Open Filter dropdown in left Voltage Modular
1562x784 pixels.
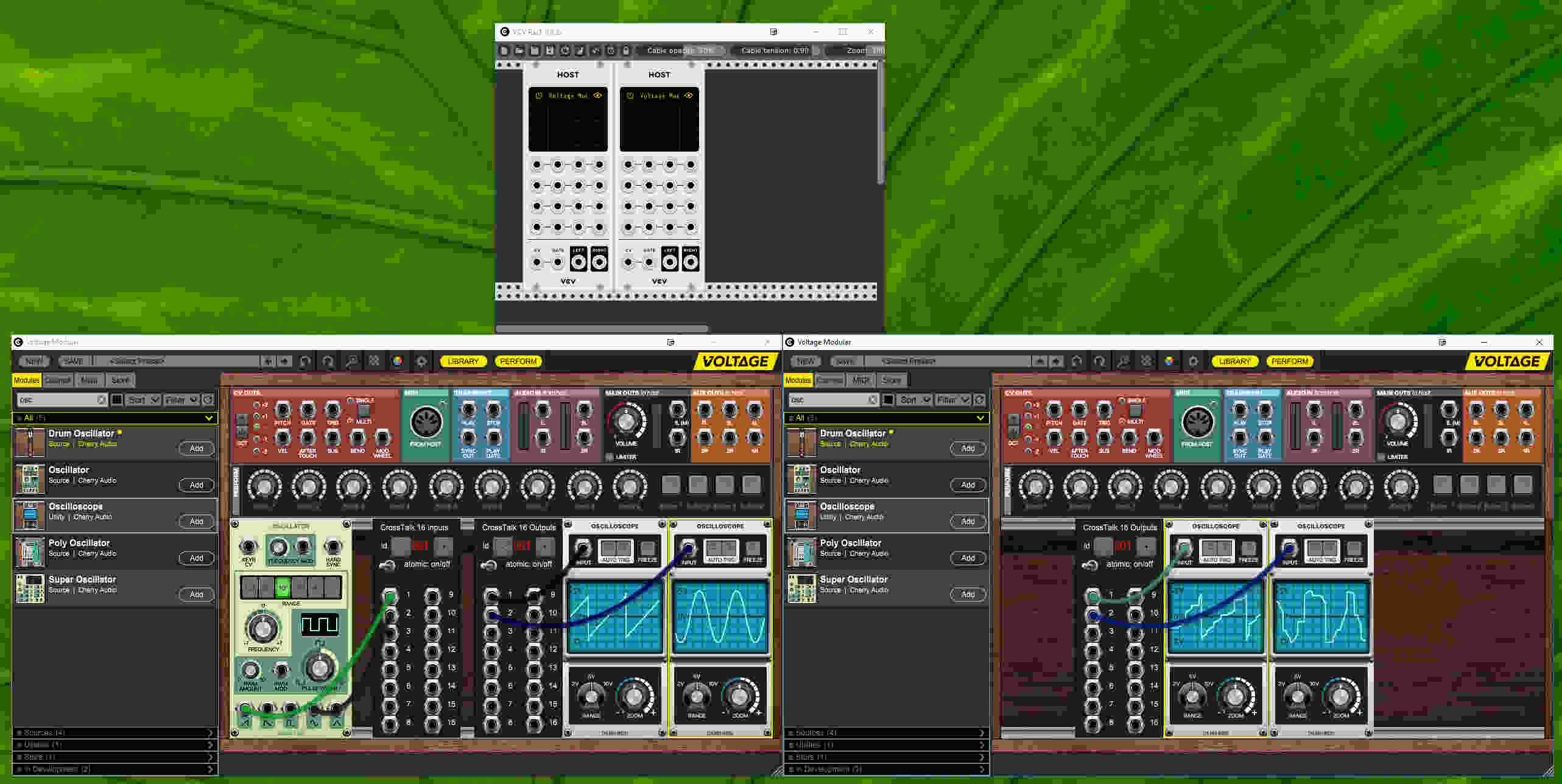pos(181,400)
